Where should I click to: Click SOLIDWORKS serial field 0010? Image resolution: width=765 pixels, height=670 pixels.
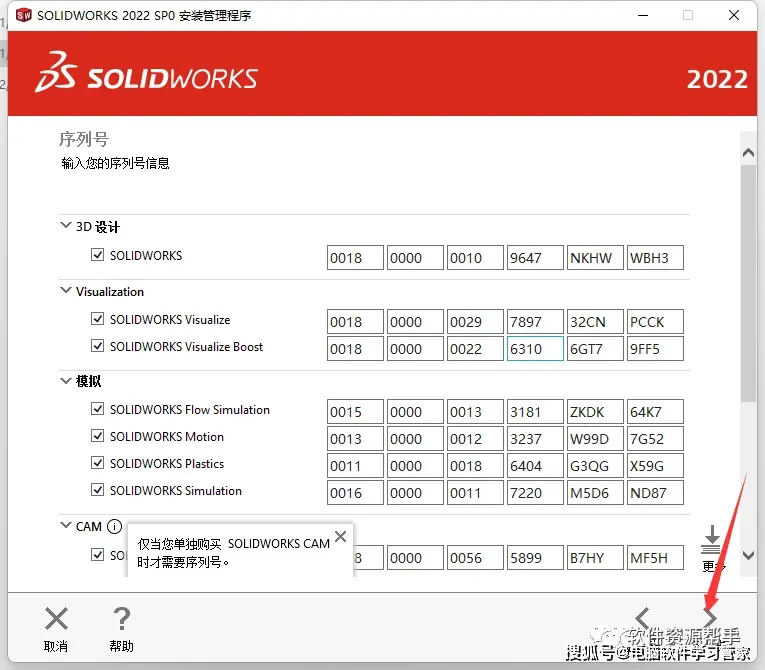tap(475, 258)
